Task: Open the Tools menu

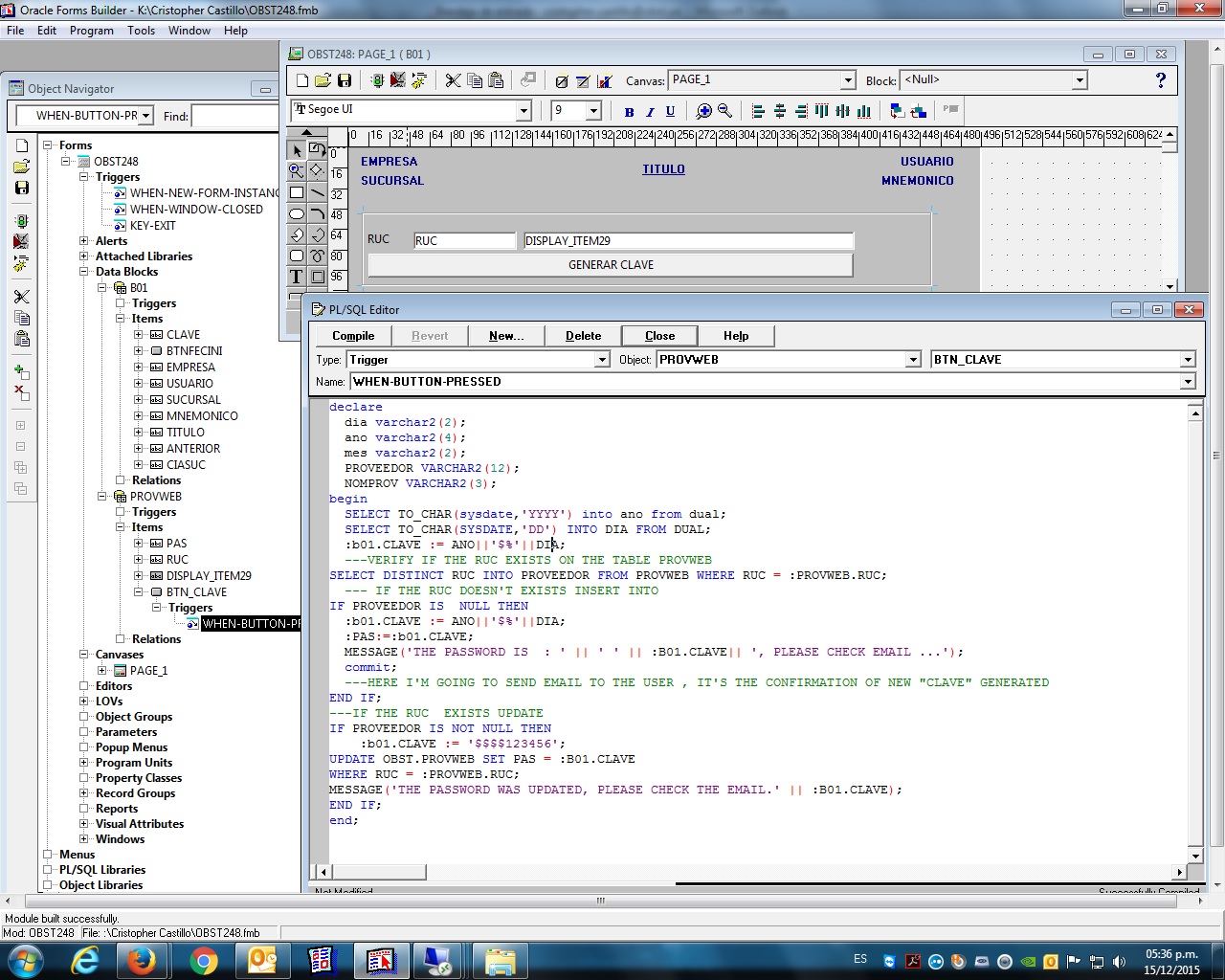Action: click(141, 31)
